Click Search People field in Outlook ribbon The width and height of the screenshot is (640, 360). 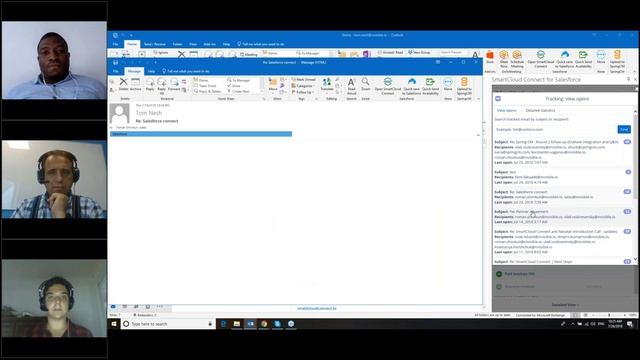click(x=453, y=52)
